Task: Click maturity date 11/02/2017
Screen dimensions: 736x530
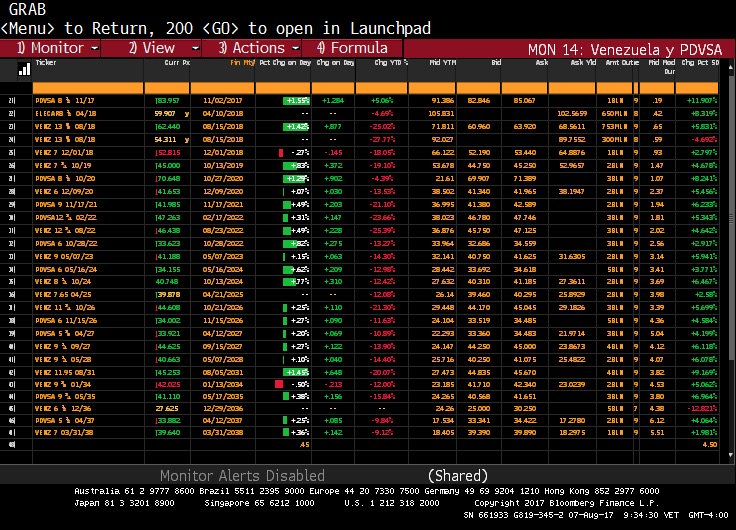Action: pos(223,100)
